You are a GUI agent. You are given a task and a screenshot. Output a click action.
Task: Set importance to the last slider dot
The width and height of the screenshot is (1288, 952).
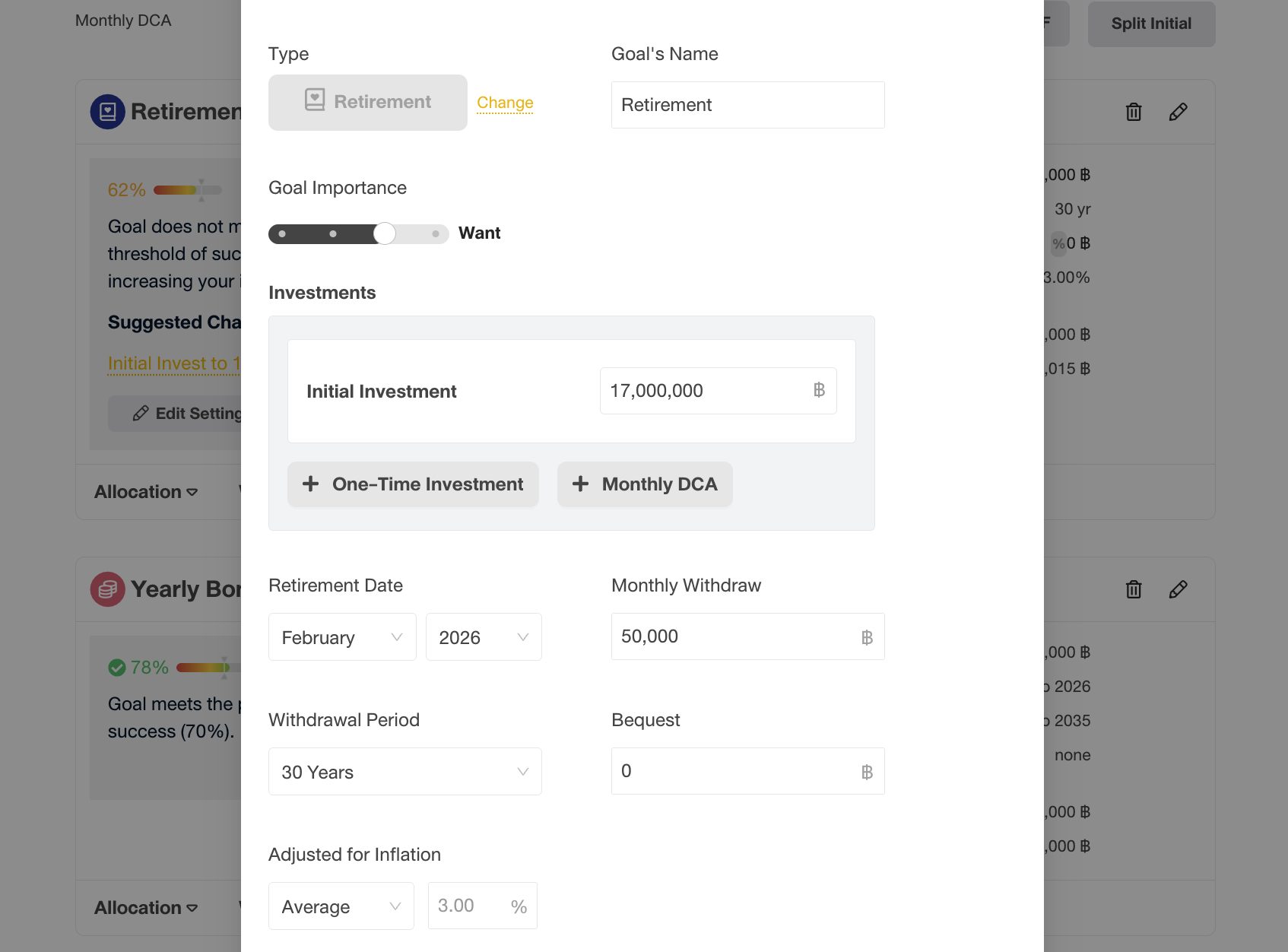pos(436,233)
